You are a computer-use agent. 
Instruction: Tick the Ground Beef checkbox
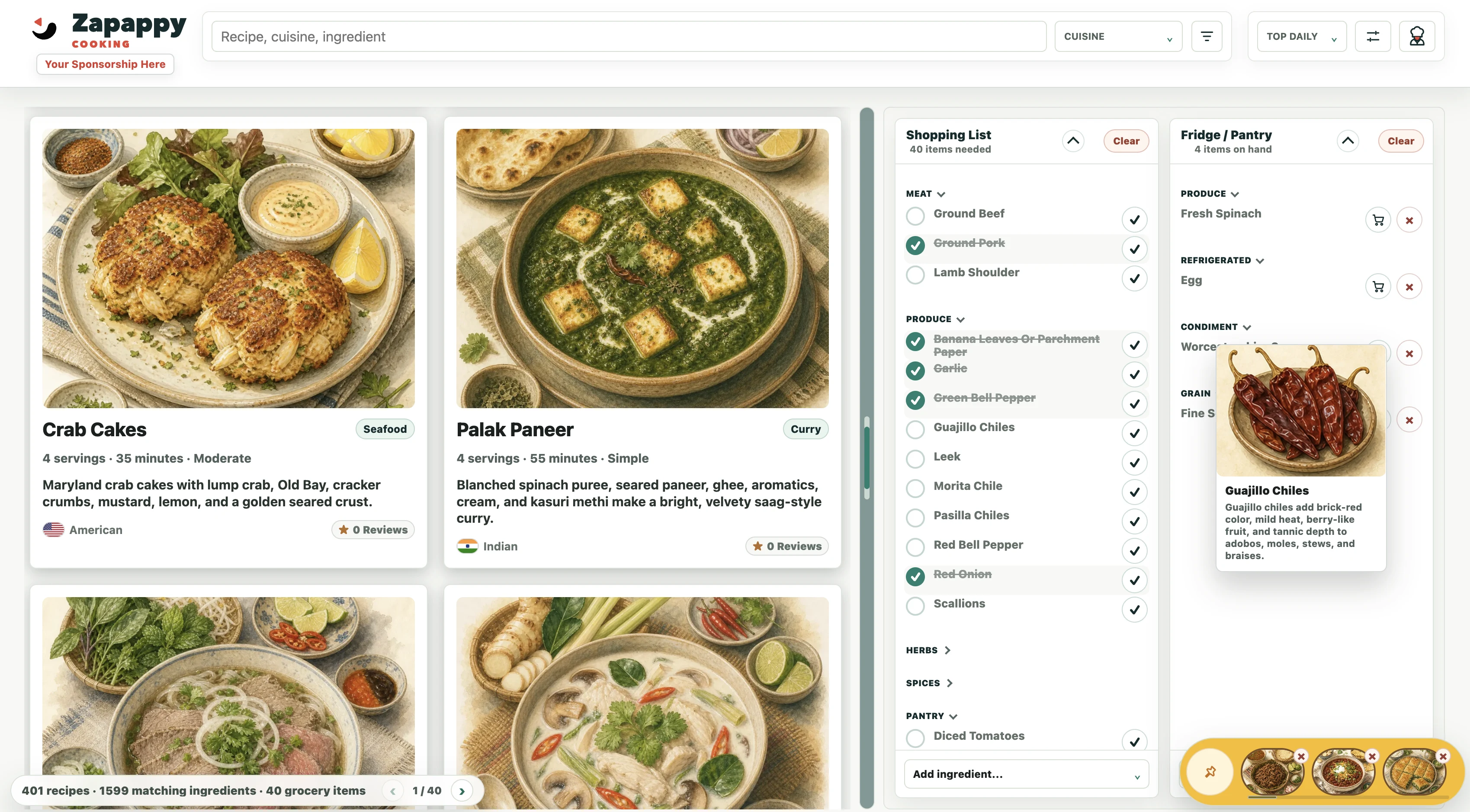tap(915, 216)
